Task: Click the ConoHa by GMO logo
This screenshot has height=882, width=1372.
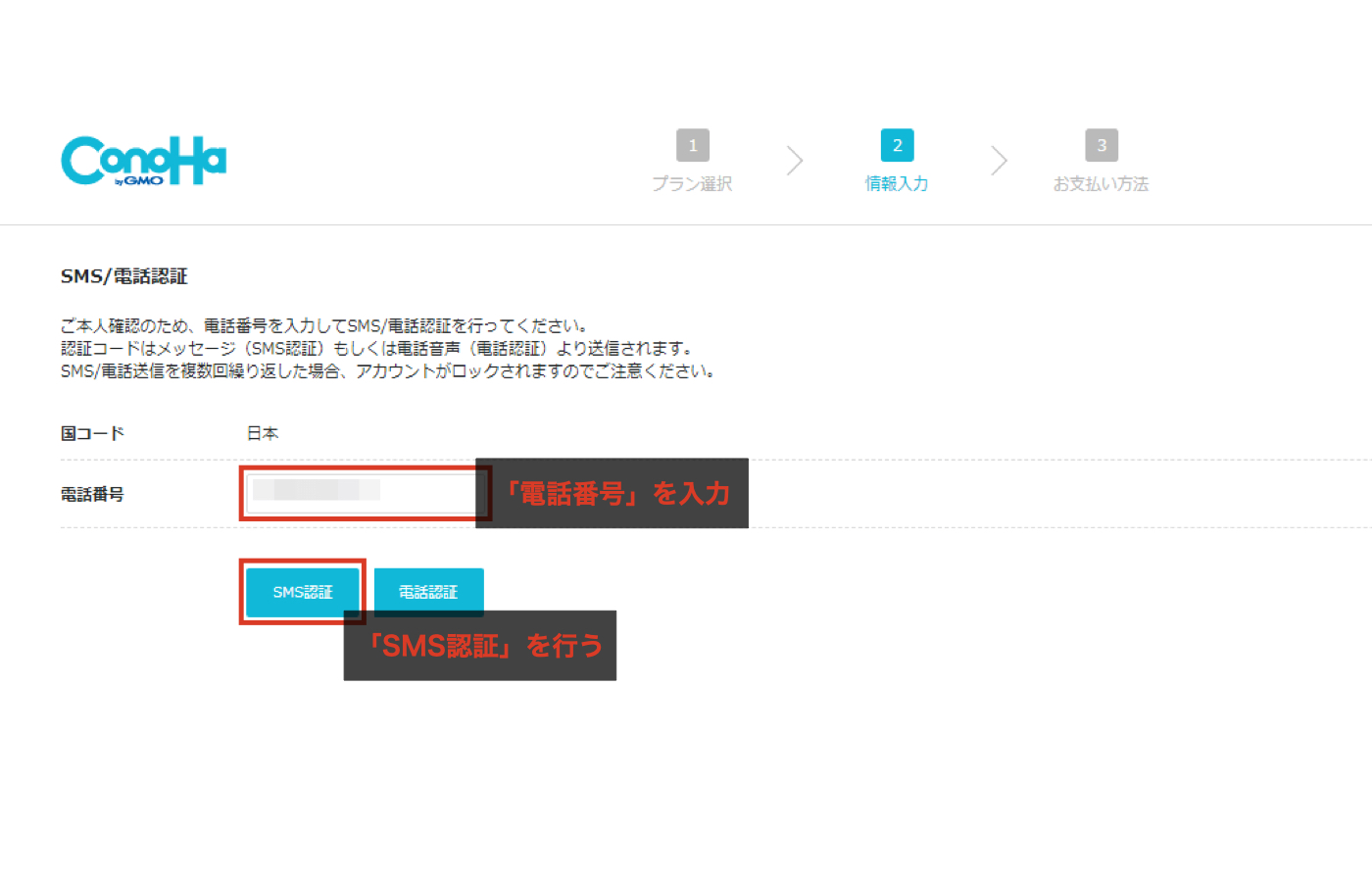Action: coord(143,161)
